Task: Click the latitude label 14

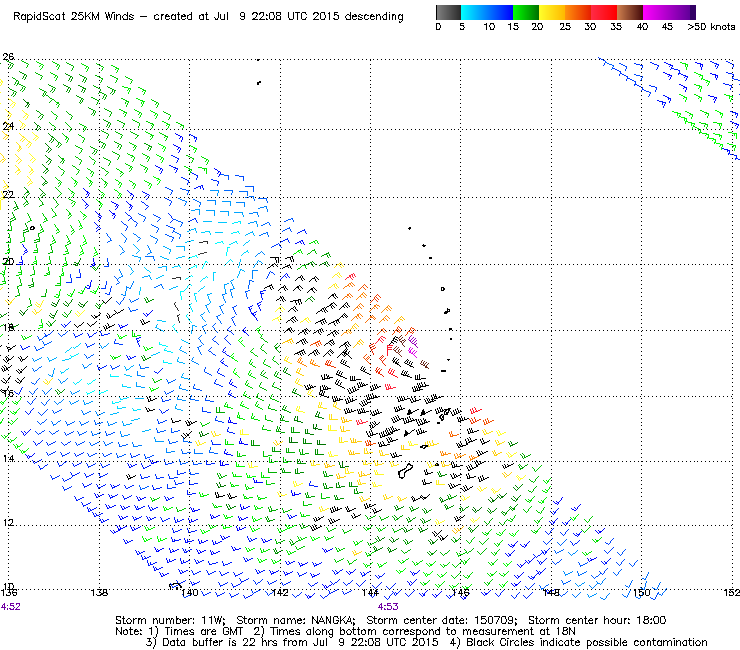Action: pos(8,458)
